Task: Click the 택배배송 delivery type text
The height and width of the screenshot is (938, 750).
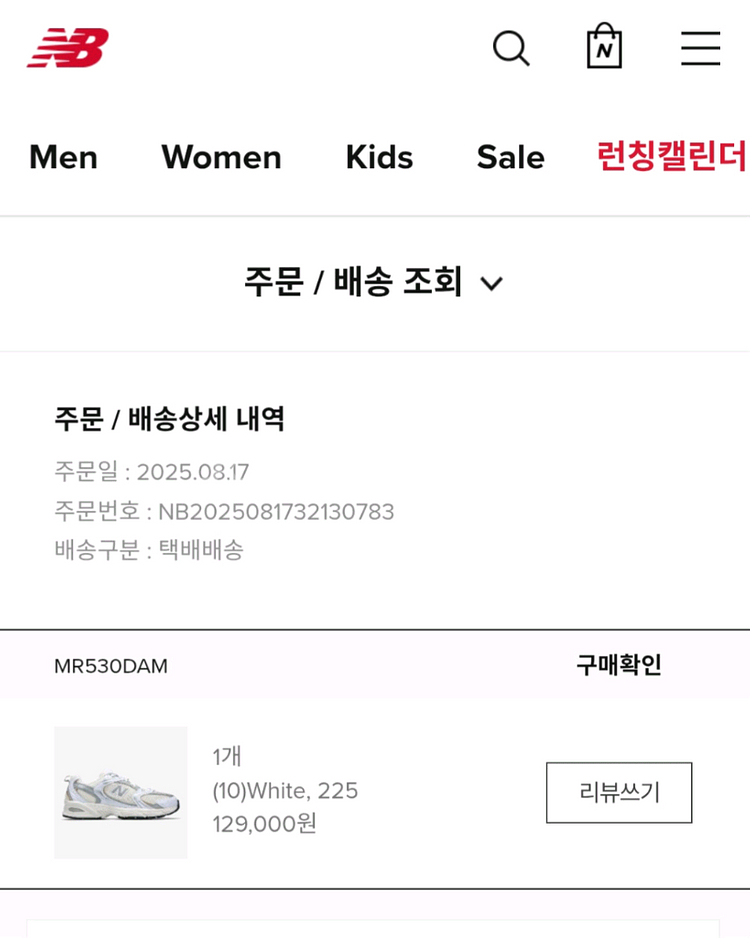Action: click(x=201, y=550)
